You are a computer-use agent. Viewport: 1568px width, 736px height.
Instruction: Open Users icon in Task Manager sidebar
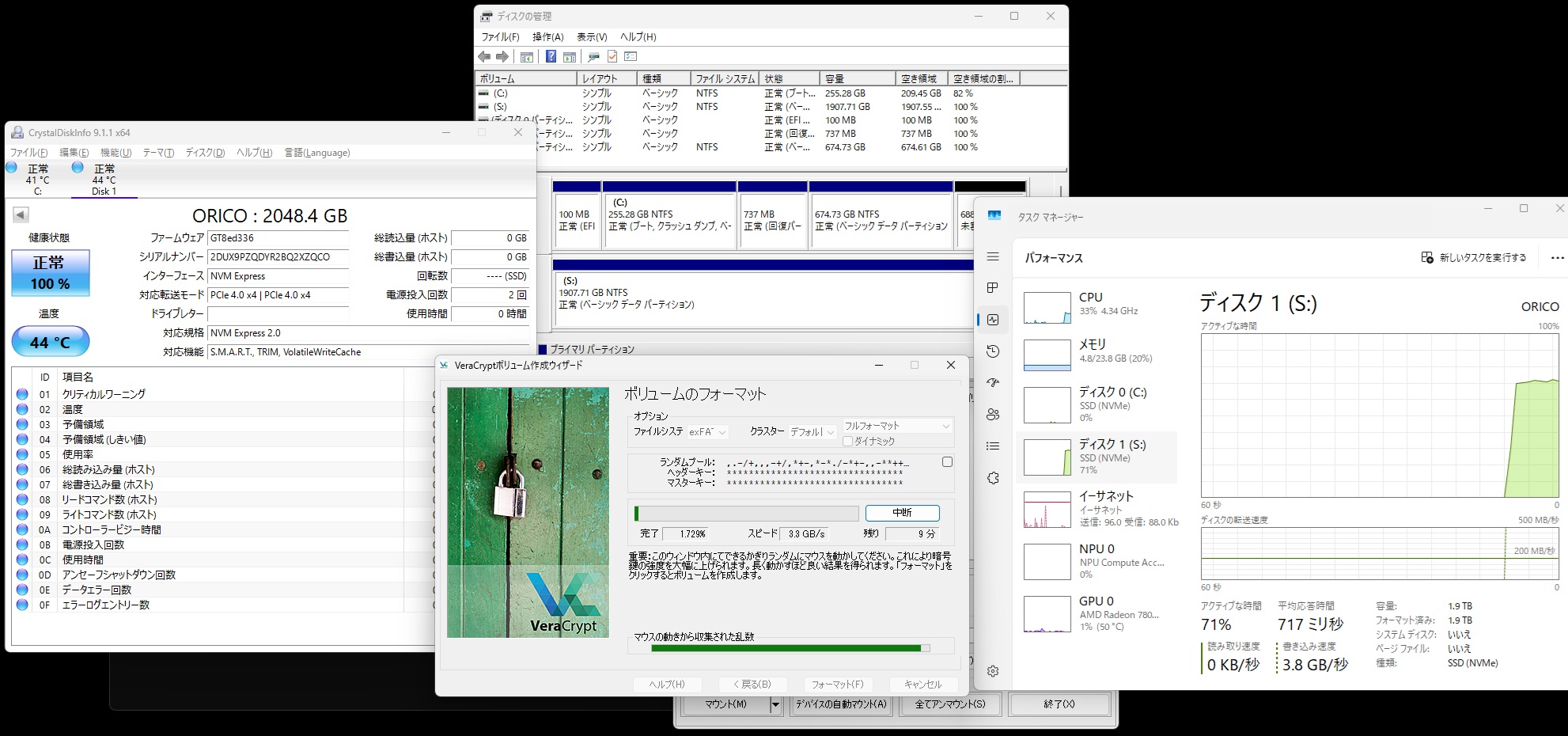pyautogui.click(x=993, y=415)
